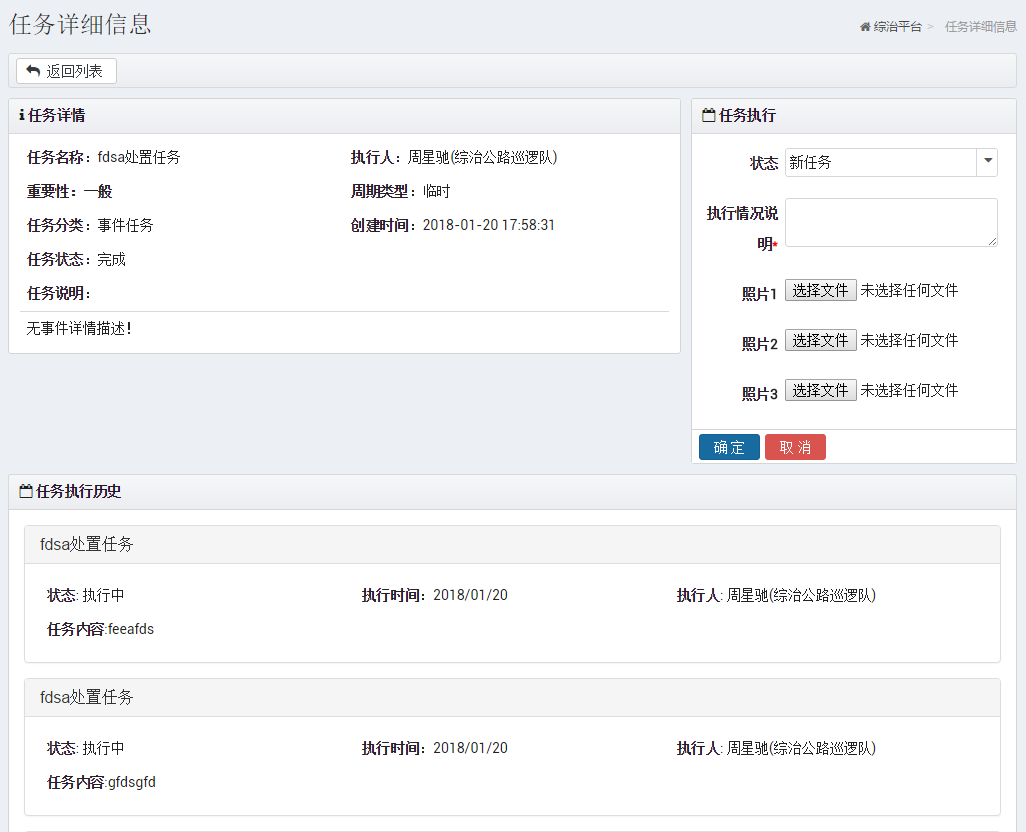Click the 任务状态 value 完成
1026x832 pixels.
point(111,260)
